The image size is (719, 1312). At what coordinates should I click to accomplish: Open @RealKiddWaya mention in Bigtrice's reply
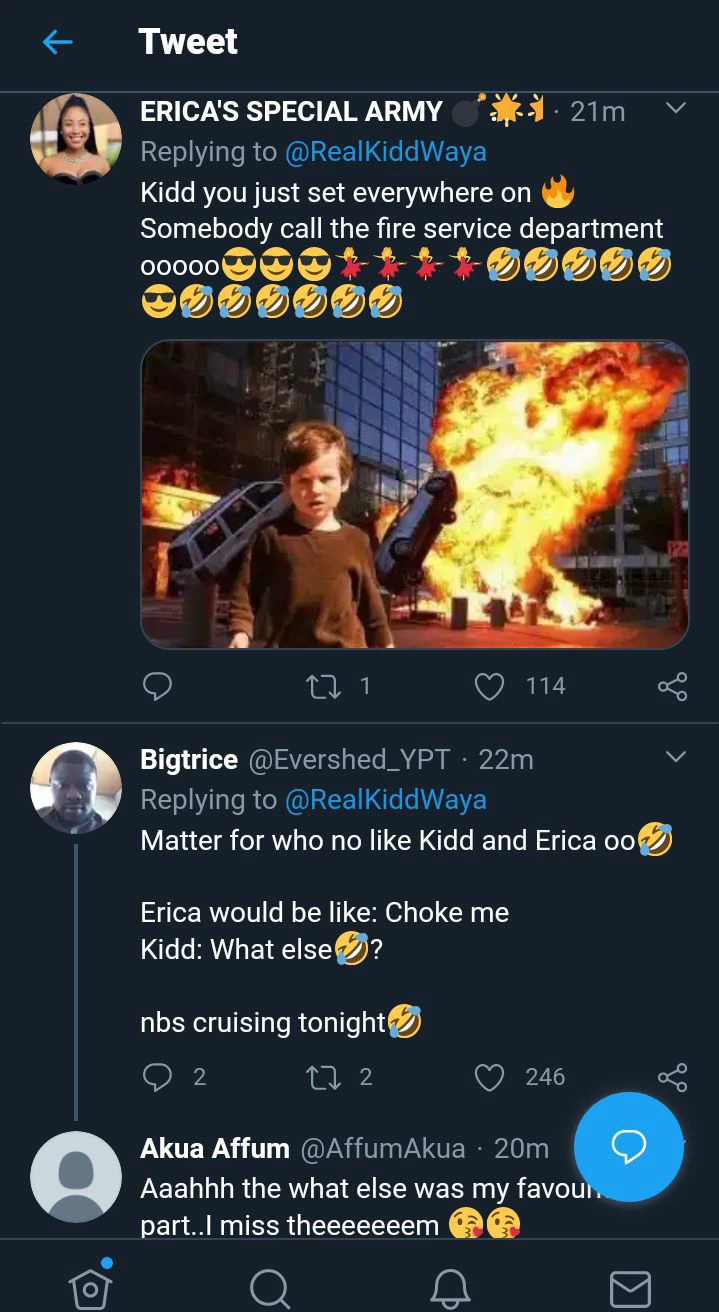point(385,800)
